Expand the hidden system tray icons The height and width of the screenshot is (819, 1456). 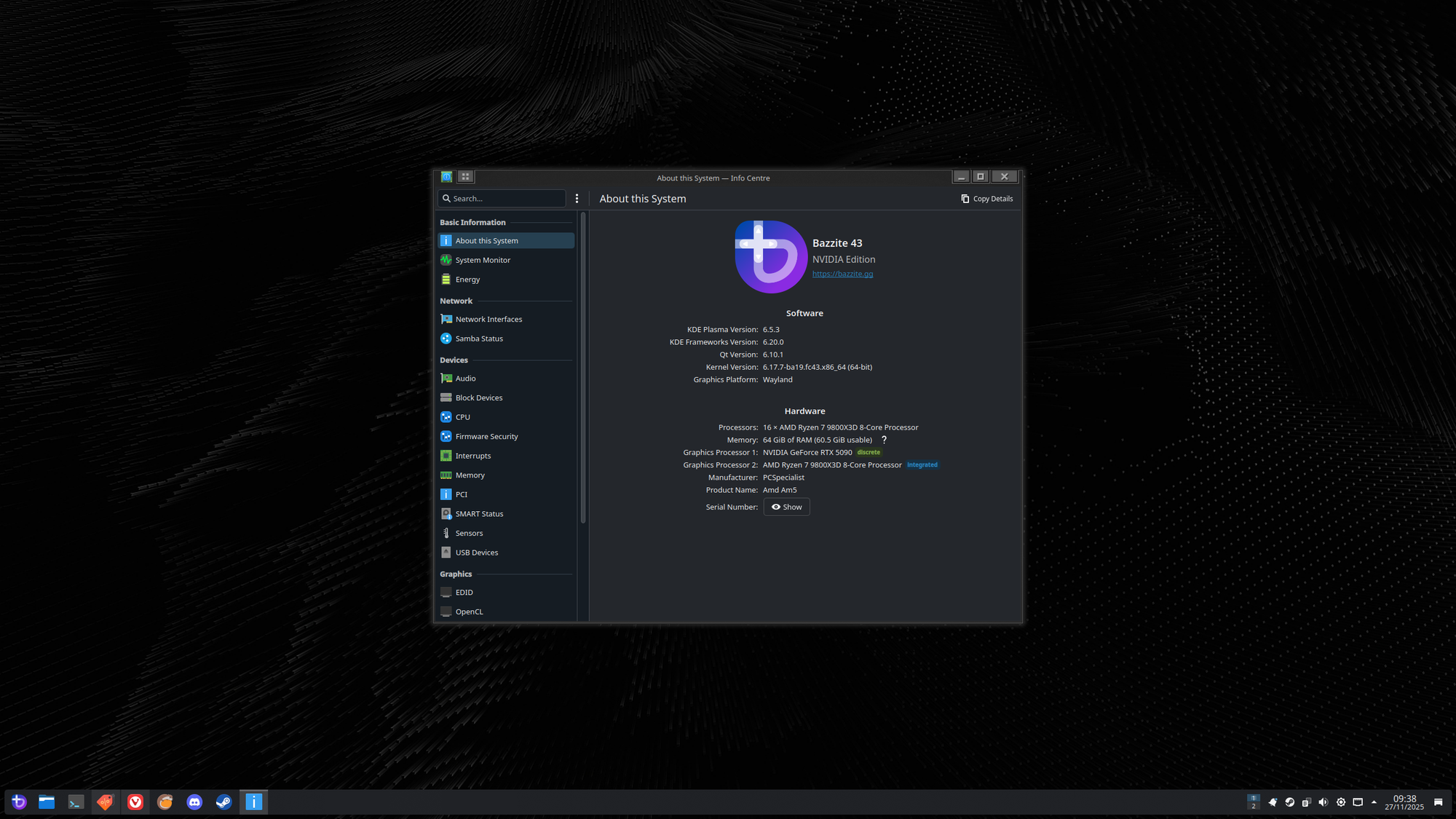point(1374,802)
